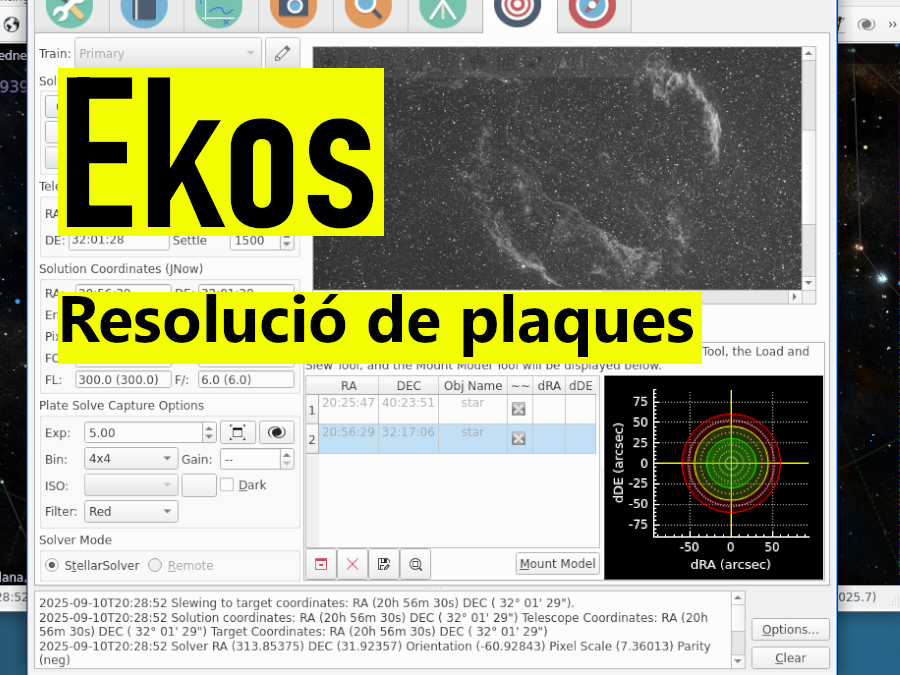Select mount model row 2 RA 20:56:29
This screenshot has width=900, height=675.
pyautogui.click(x=348, y=439)
